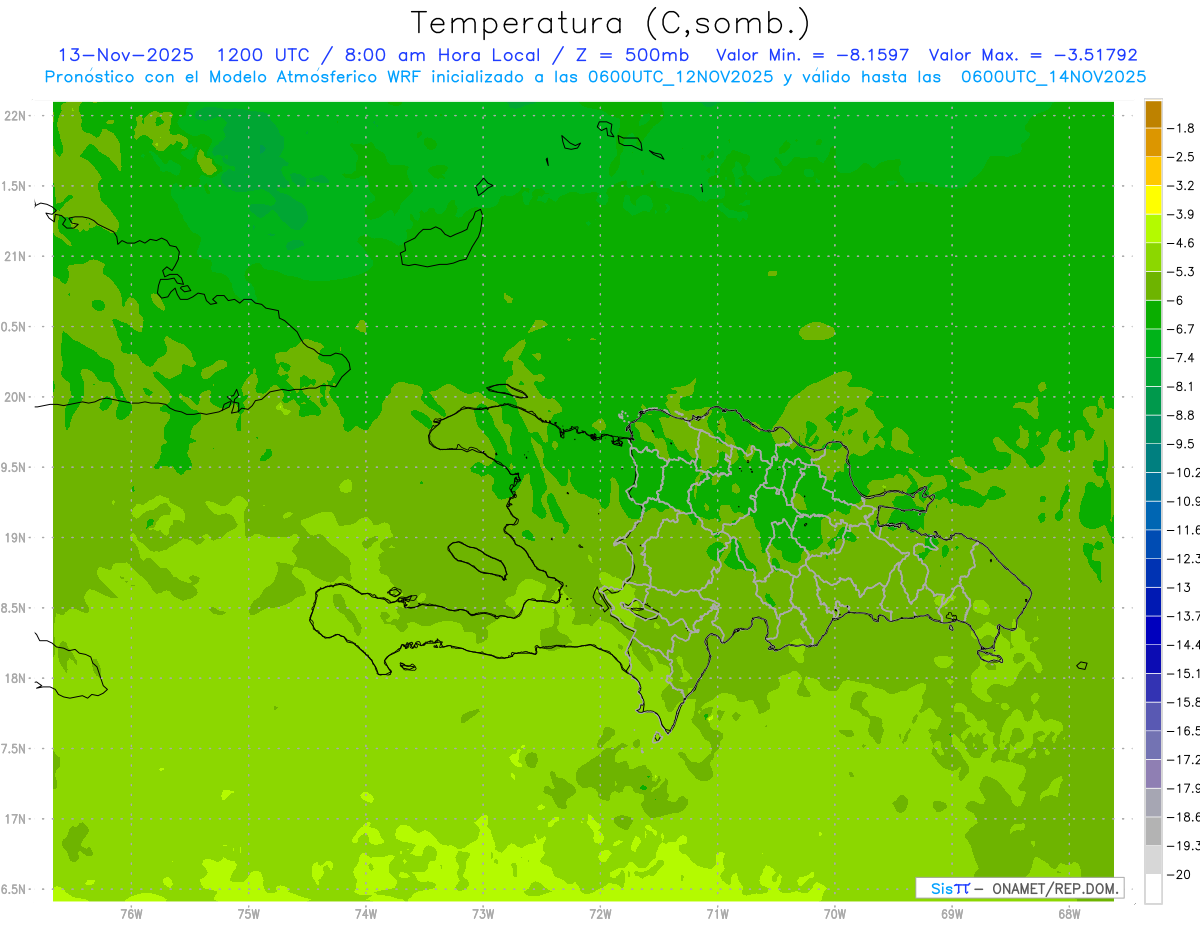Click the '-10.2' colorbar label
This screenshot has height=927, width=1200.
click(x=1183, y=472)
